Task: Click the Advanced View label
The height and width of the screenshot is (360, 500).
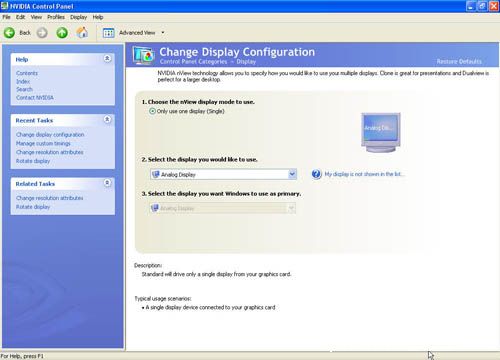Action: [x=137, y=33]
